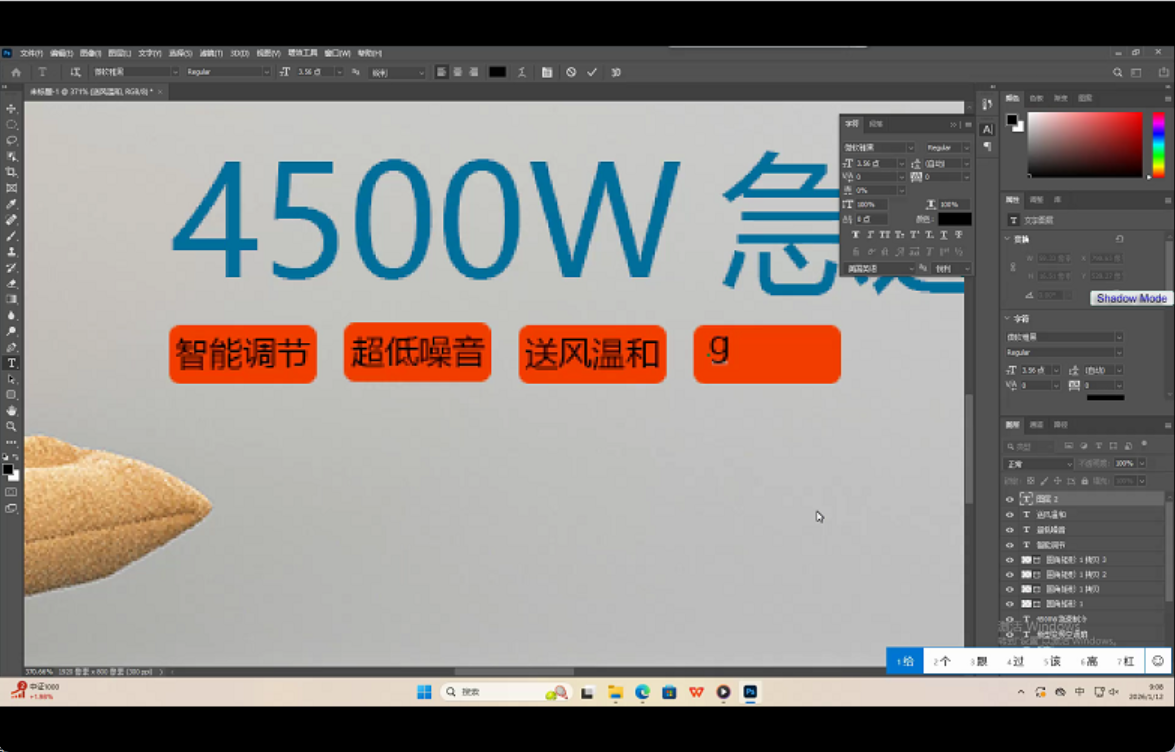Viewport: 1175px width, 752px height.
Task: Open the warp text icon in options bar
Action: 522,72
